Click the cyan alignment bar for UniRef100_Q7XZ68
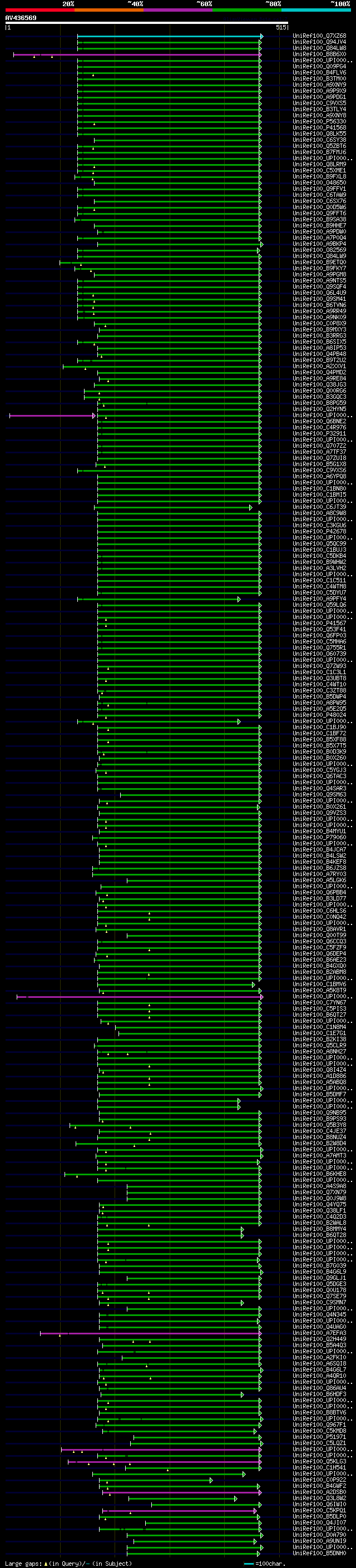356x1568 pixels. [170, 37]
